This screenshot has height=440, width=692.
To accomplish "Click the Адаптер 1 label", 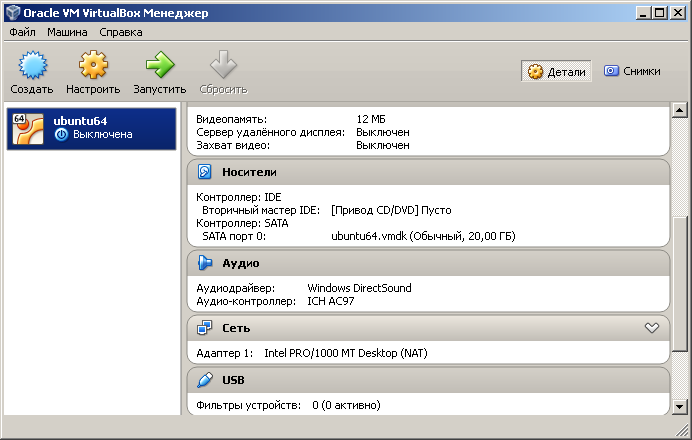I will pyautogui.click(x=225, y=354).
